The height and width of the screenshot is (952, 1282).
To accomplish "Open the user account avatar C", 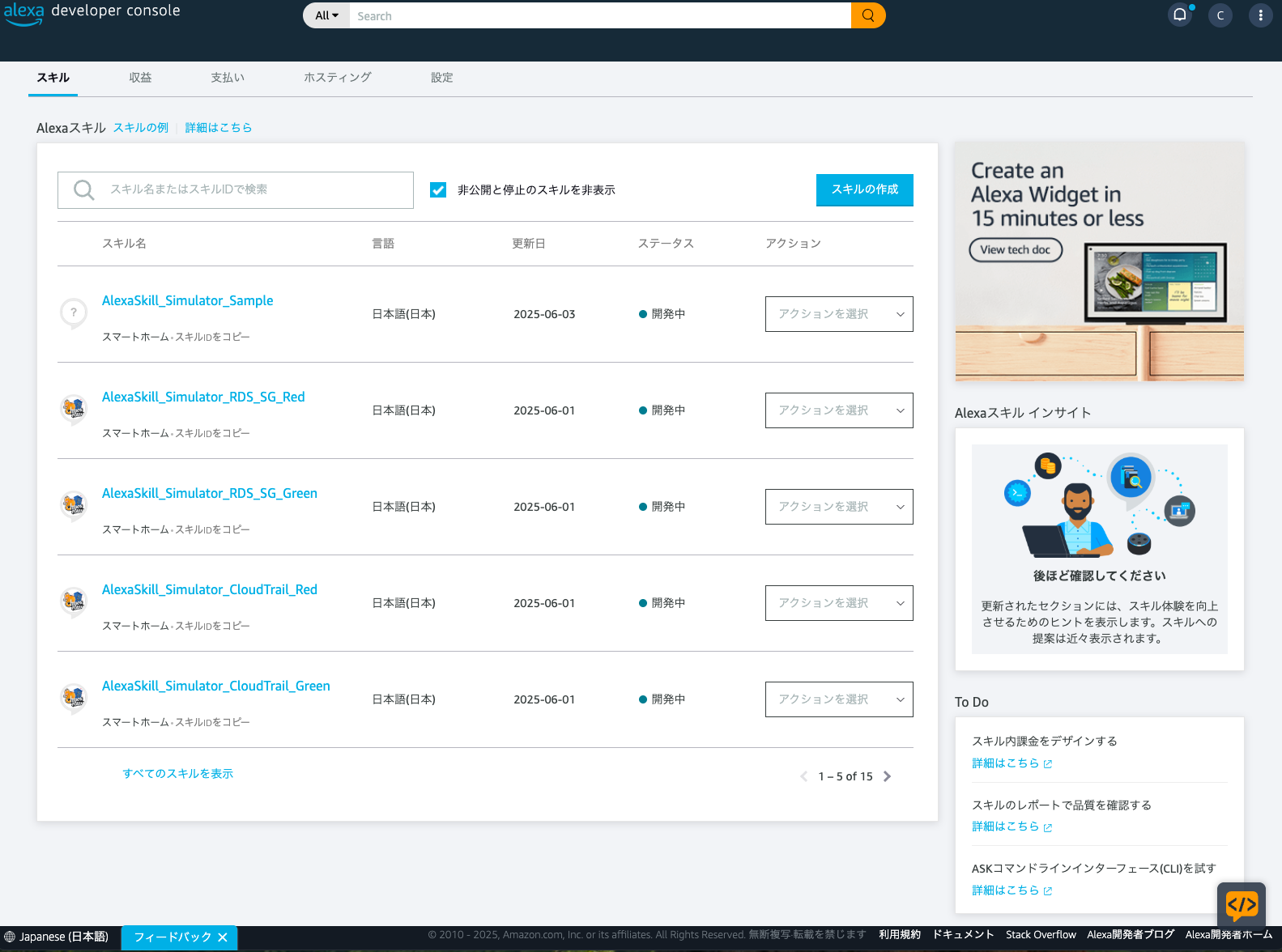I will point(1220,15).
